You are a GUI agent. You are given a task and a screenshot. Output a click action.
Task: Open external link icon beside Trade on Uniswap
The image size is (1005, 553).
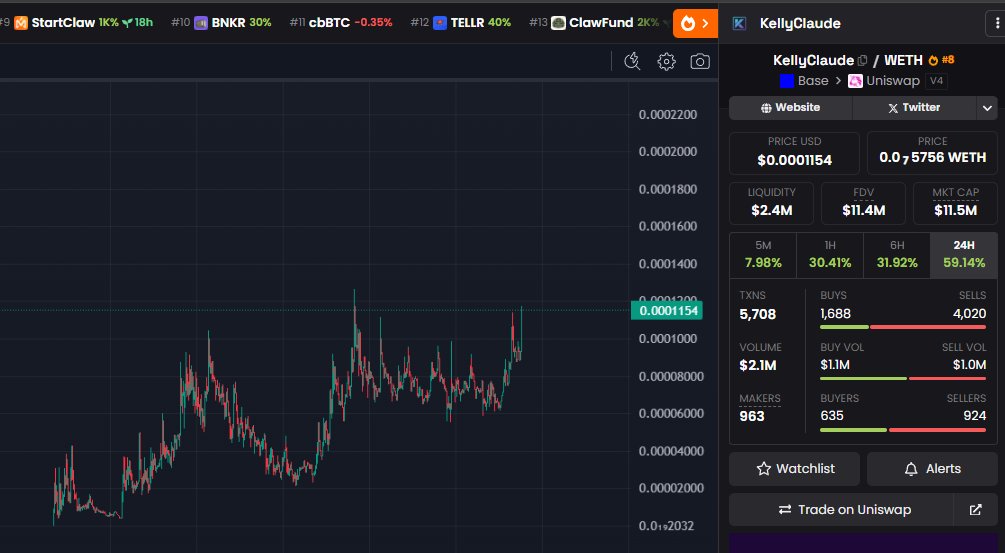pyautogui.click(x=976, y=509)
